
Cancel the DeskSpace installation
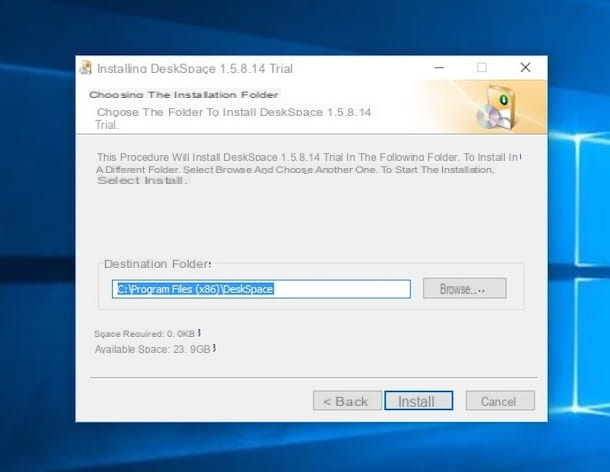[x=500, y=401]
